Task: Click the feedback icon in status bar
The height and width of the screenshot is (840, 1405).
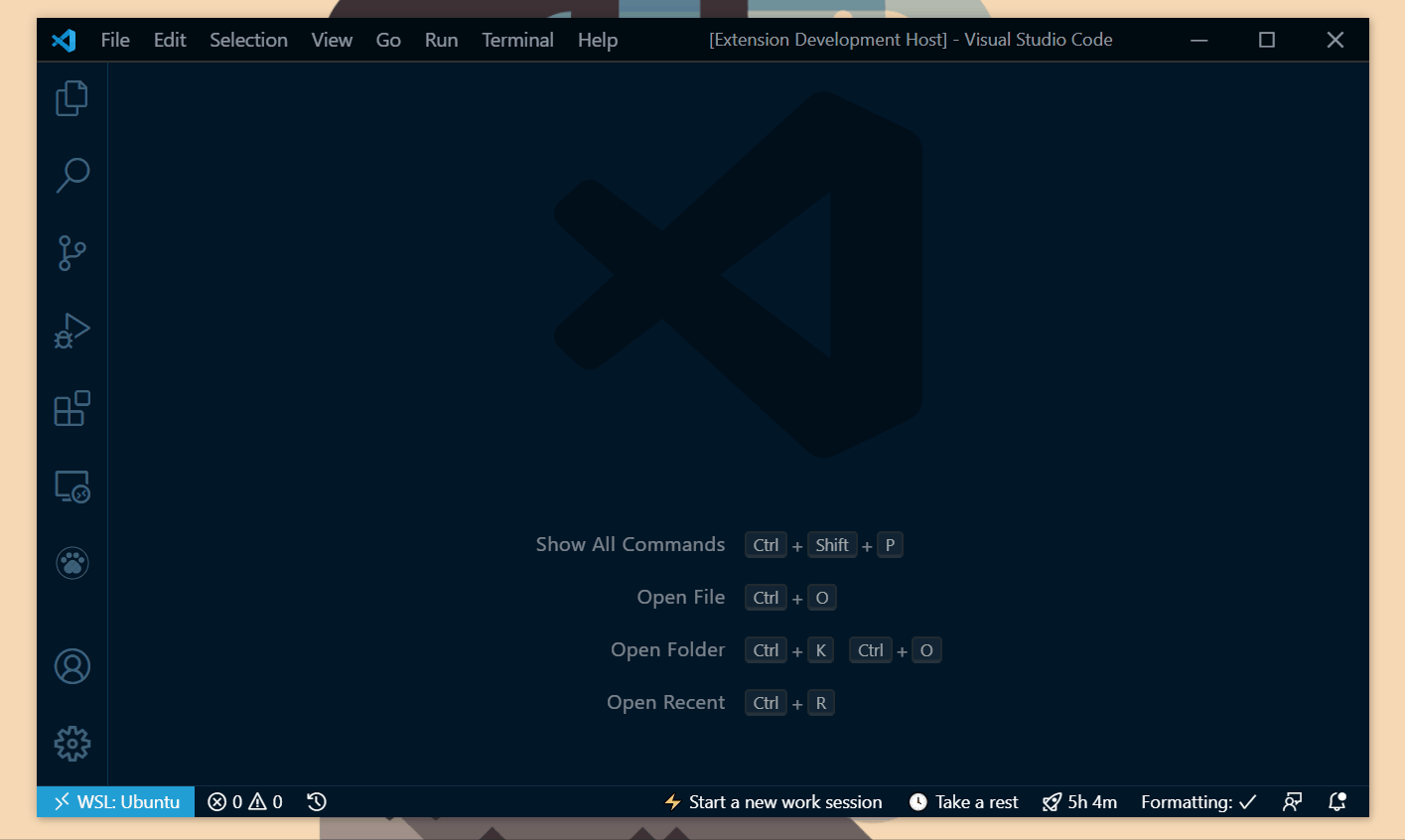Action: pos(1292,801)
